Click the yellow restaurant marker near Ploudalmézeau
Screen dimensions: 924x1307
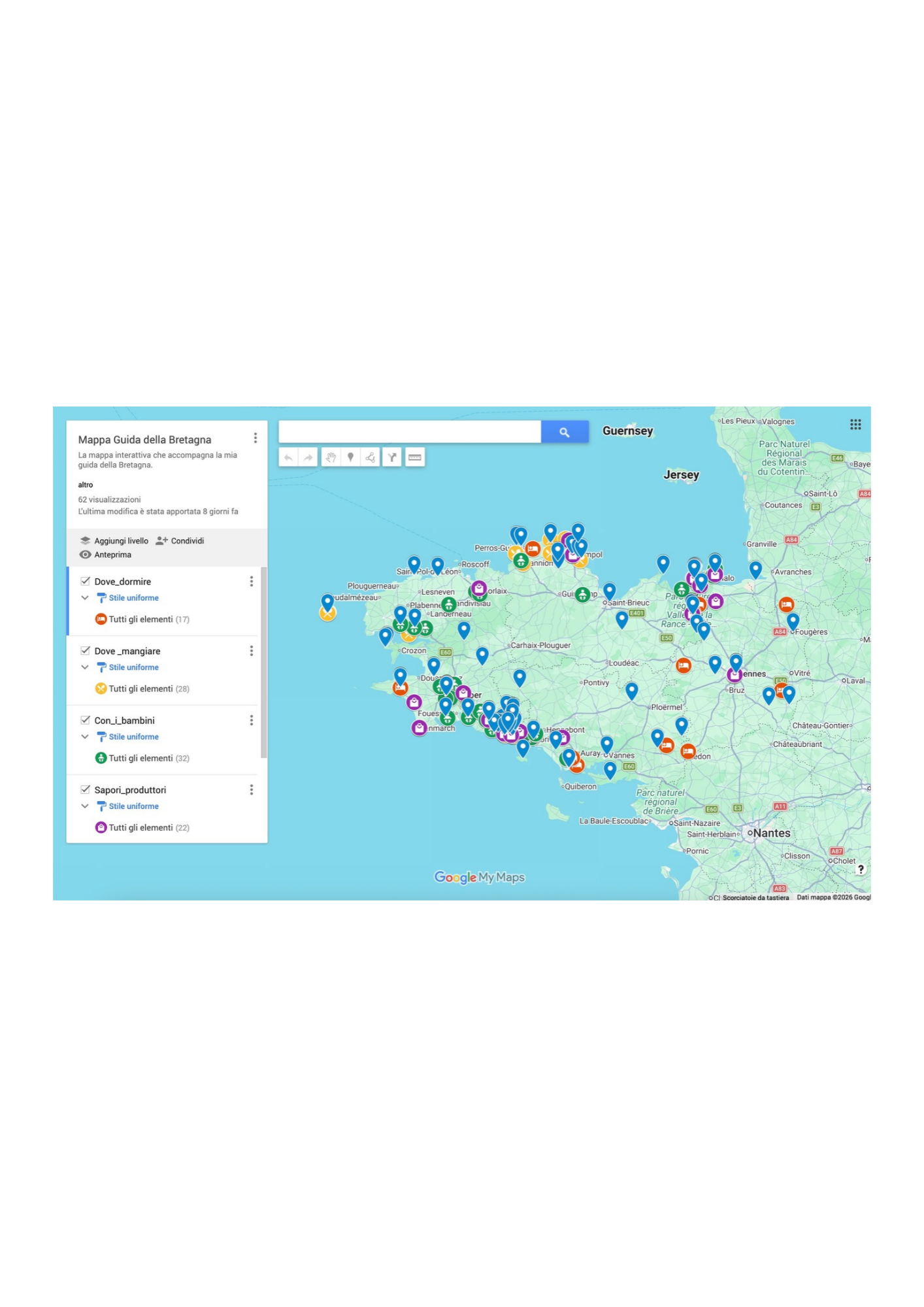click(x=327, y=613)
